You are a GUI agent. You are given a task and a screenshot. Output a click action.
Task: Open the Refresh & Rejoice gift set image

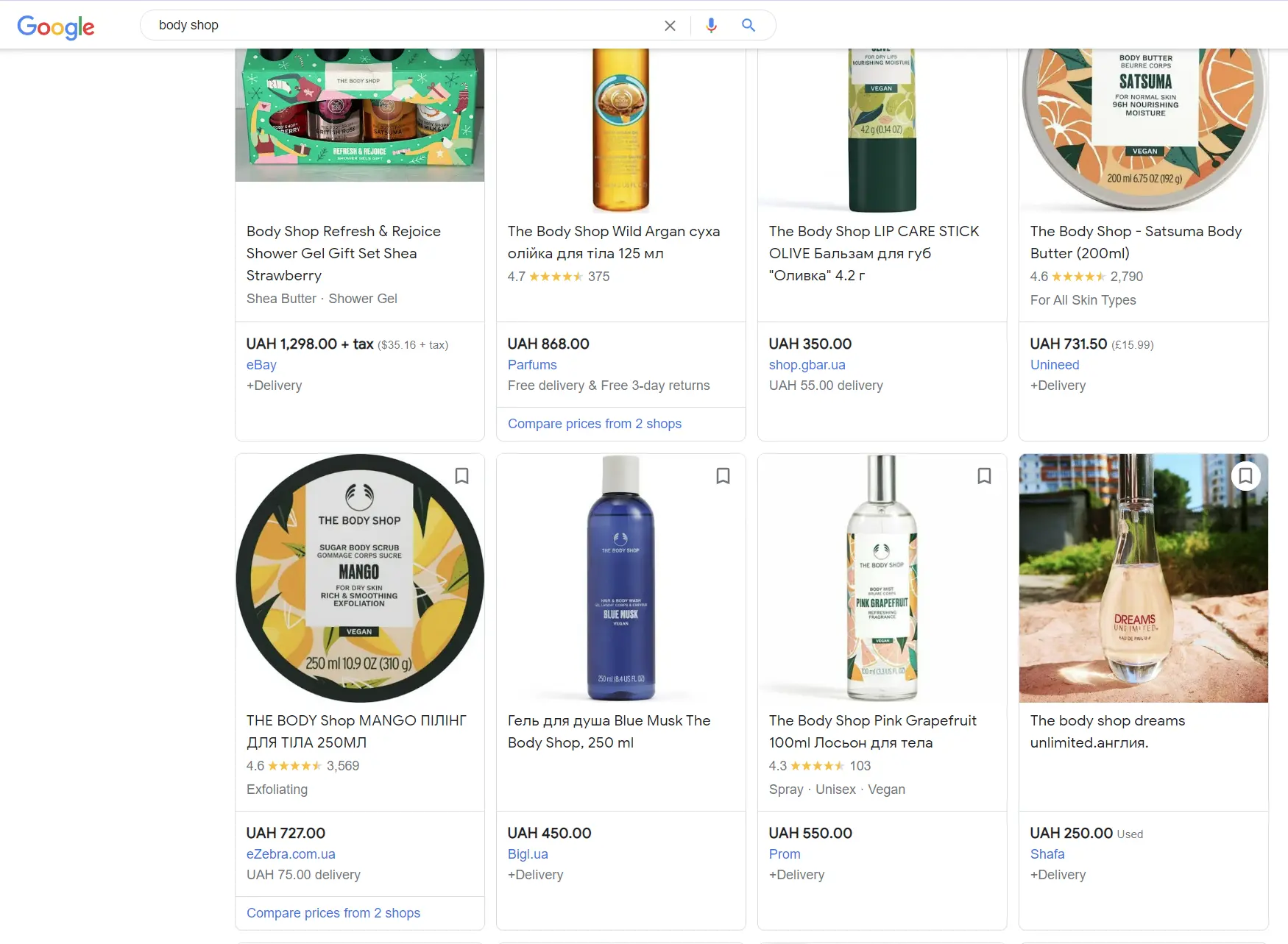(x=360, y=116)
